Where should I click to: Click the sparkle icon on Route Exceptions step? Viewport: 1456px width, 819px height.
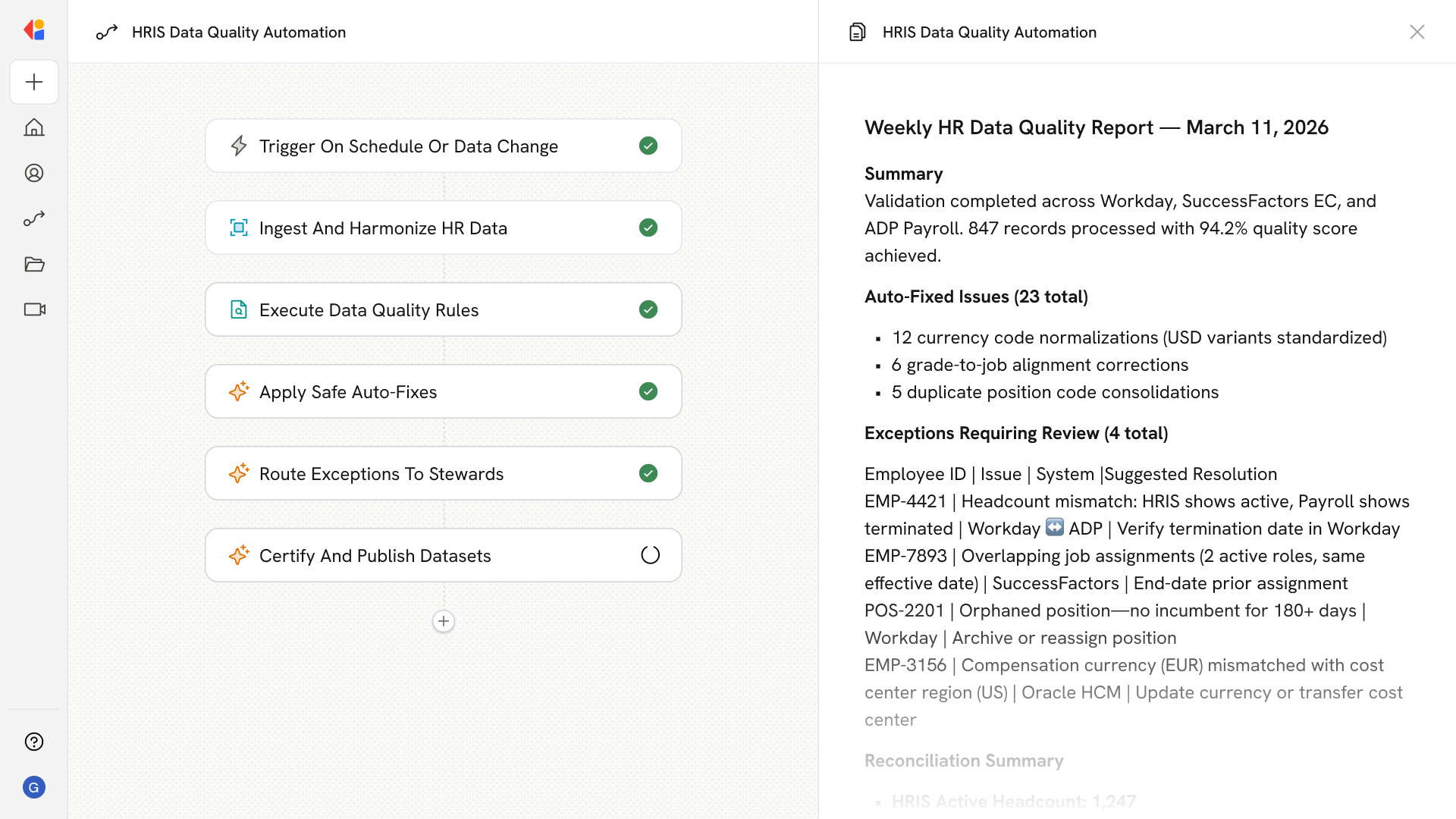(x=239, y=473)
